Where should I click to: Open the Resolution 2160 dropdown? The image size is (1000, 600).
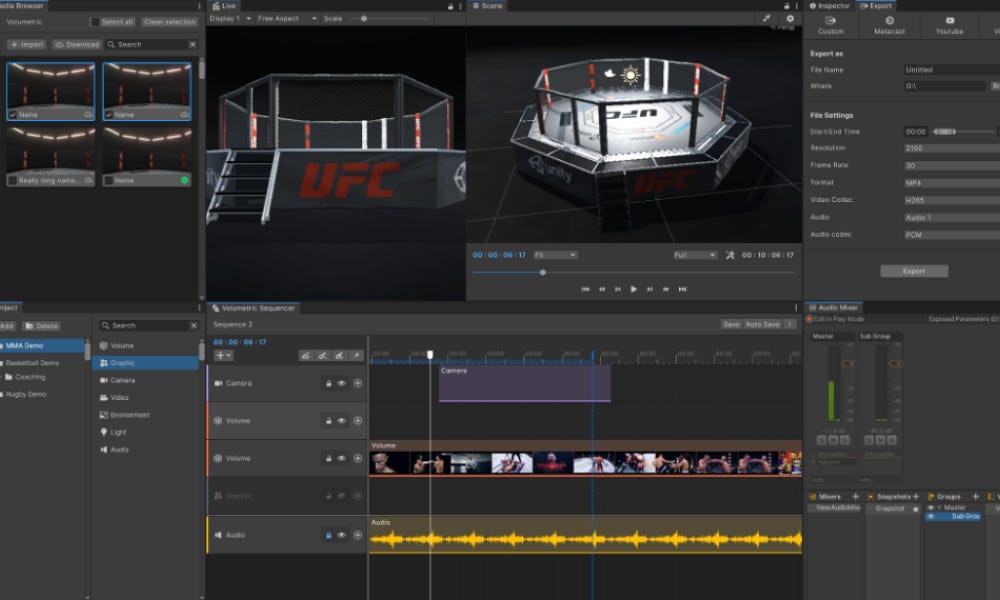[952, 148]
